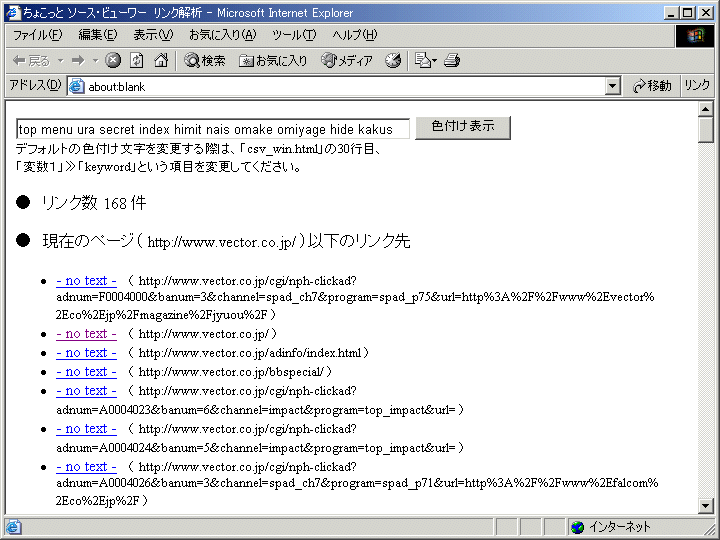Expand the address bar dropdown list
The image size is (720, 540).
pyautogui.click(x=612, y=86)
